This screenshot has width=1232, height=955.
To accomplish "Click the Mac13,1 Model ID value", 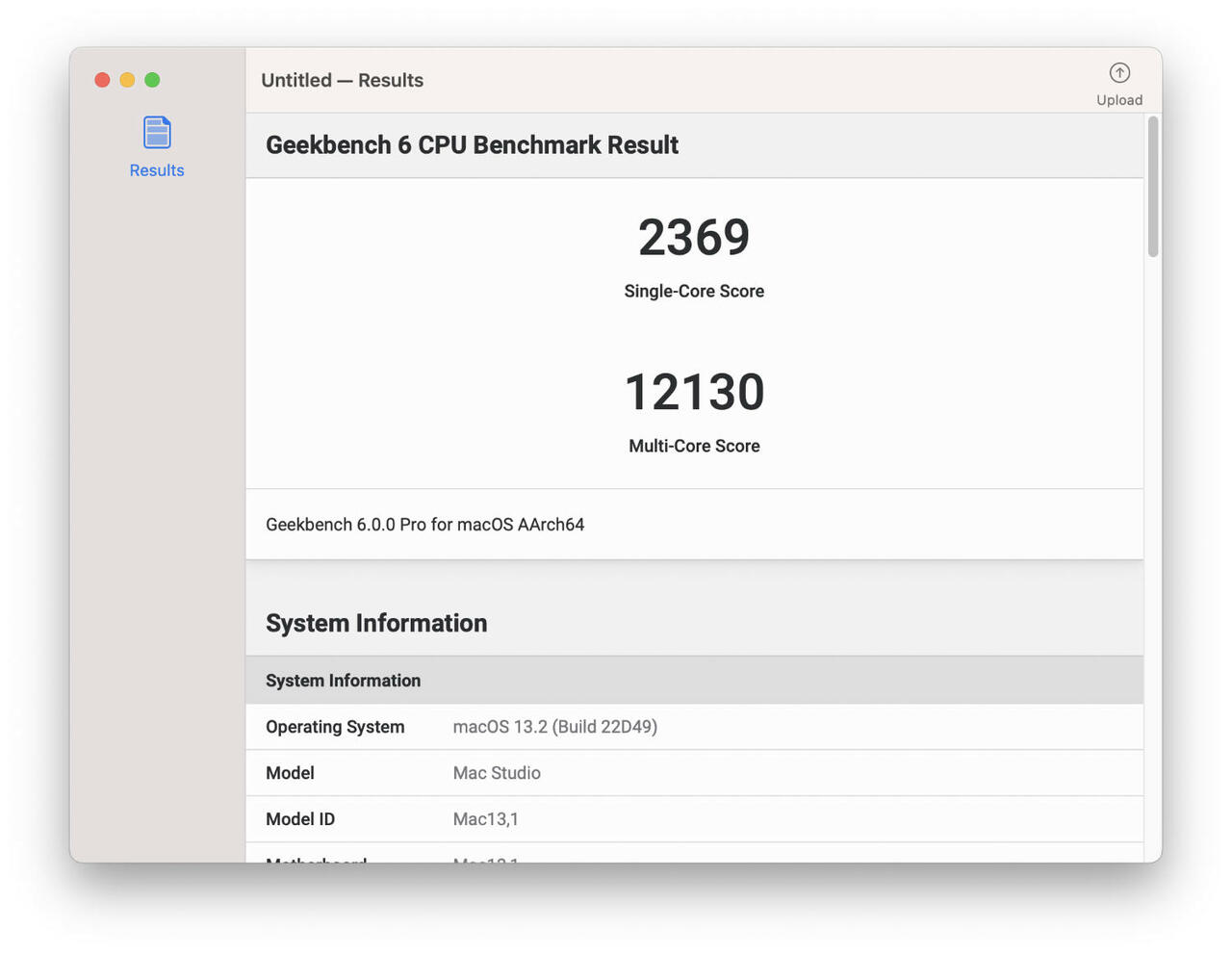I will (485, 819).
